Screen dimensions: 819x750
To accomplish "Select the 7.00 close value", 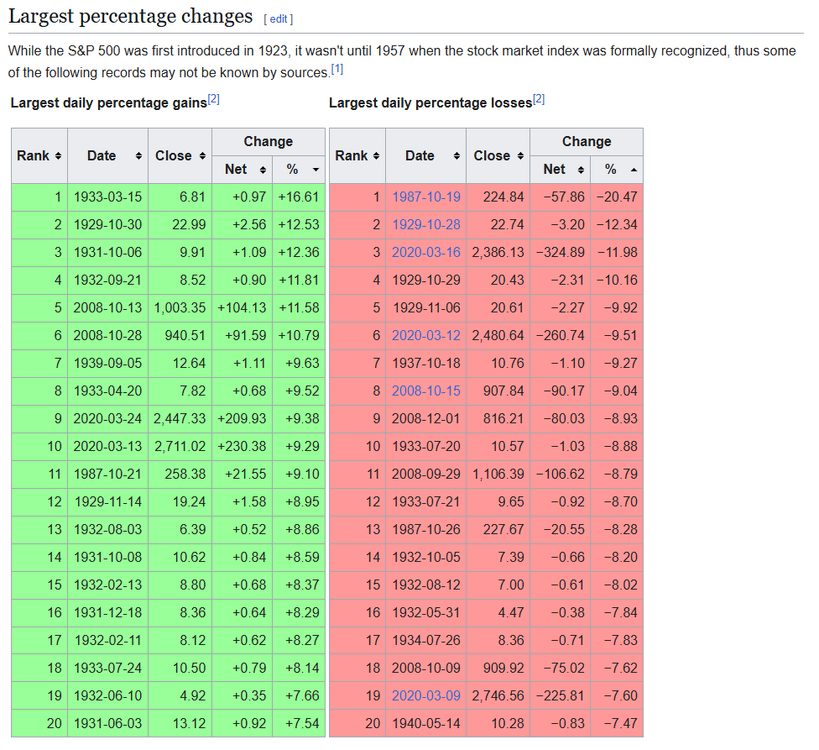I will pos(498,584).
